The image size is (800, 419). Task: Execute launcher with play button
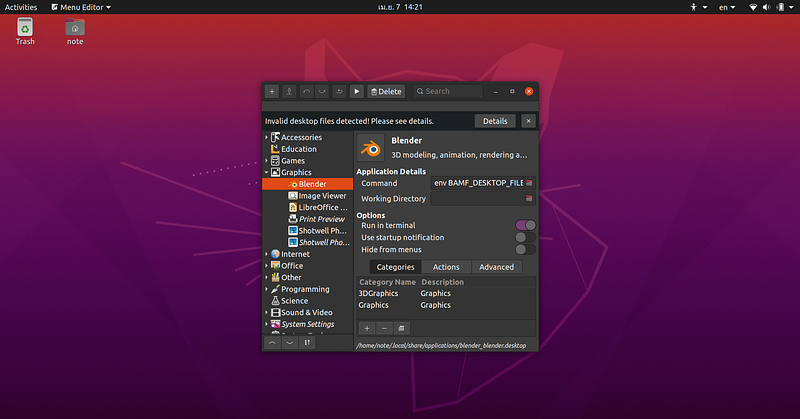(x=357, y=91)
